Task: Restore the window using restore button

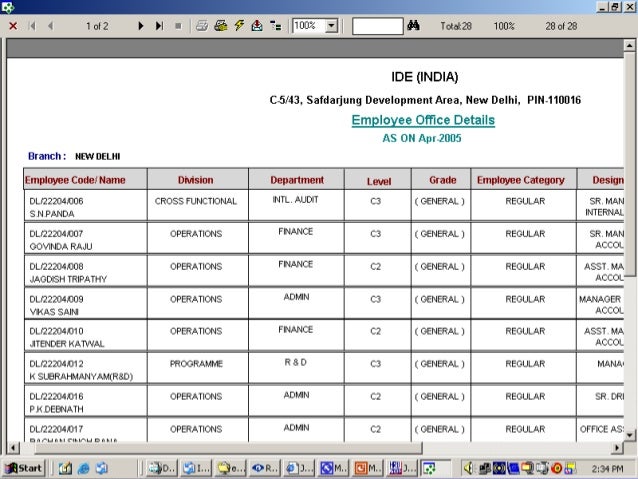Action: (x=615, y=7)
